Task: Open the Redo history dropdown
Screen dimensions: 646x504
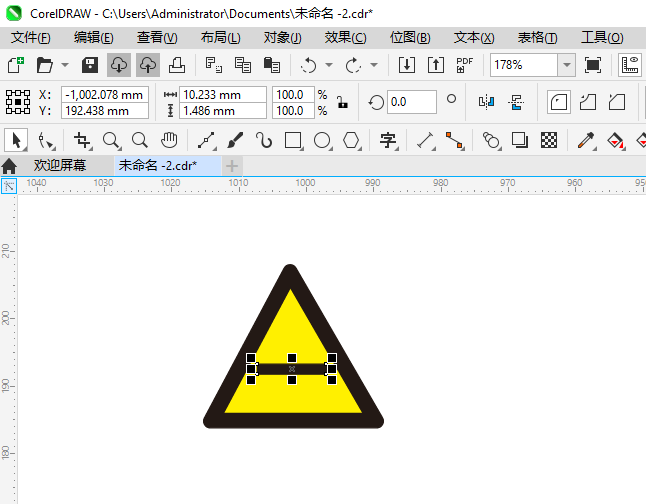Action: tap(374, 65)
